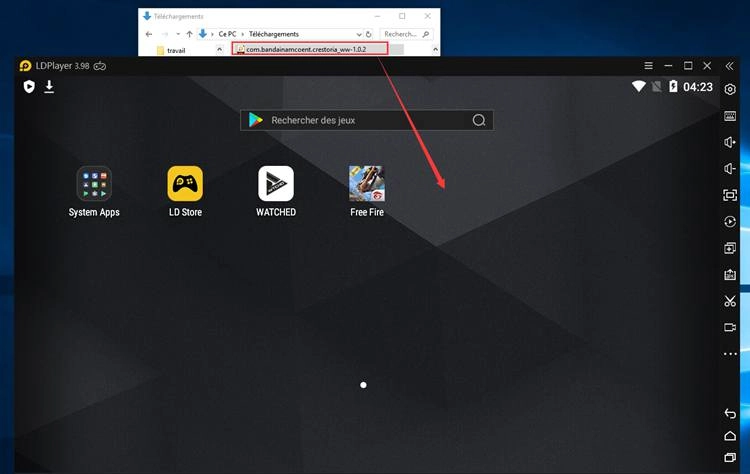Go back in the Téléchargements Explorer window
Image resolution: width=750 pixels, height=474 pixels.
tap(149, 34)
